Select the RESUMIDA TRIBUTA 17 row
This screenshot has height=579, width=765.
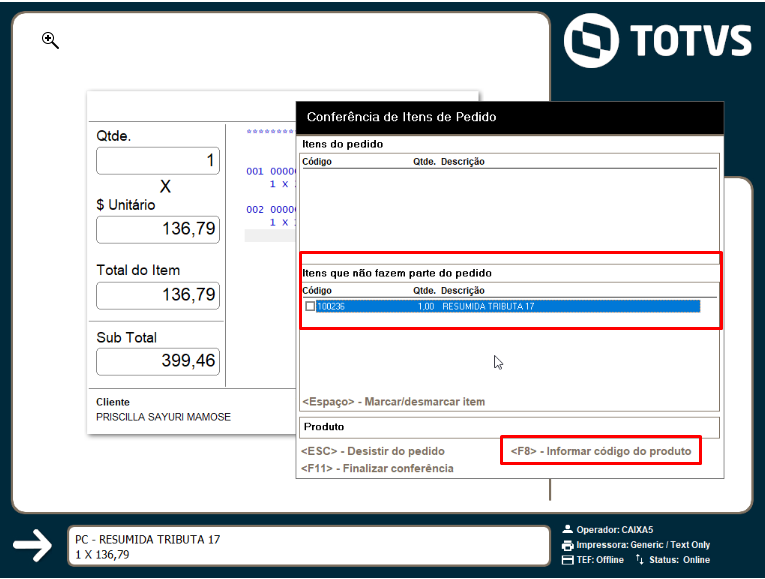(507, 306)
